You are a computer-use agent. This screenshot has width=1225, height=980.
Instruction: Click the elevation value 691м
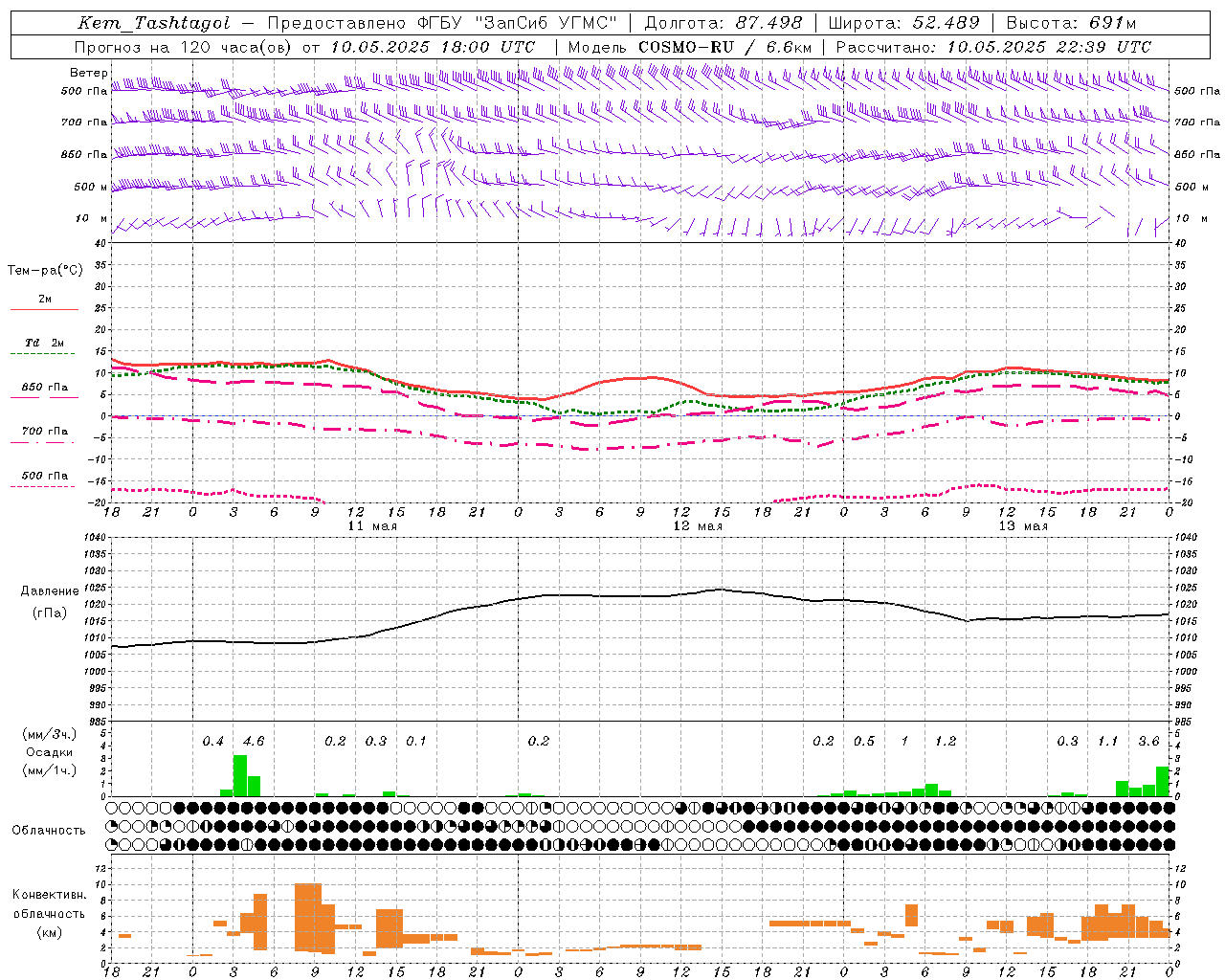(1114, 23)
